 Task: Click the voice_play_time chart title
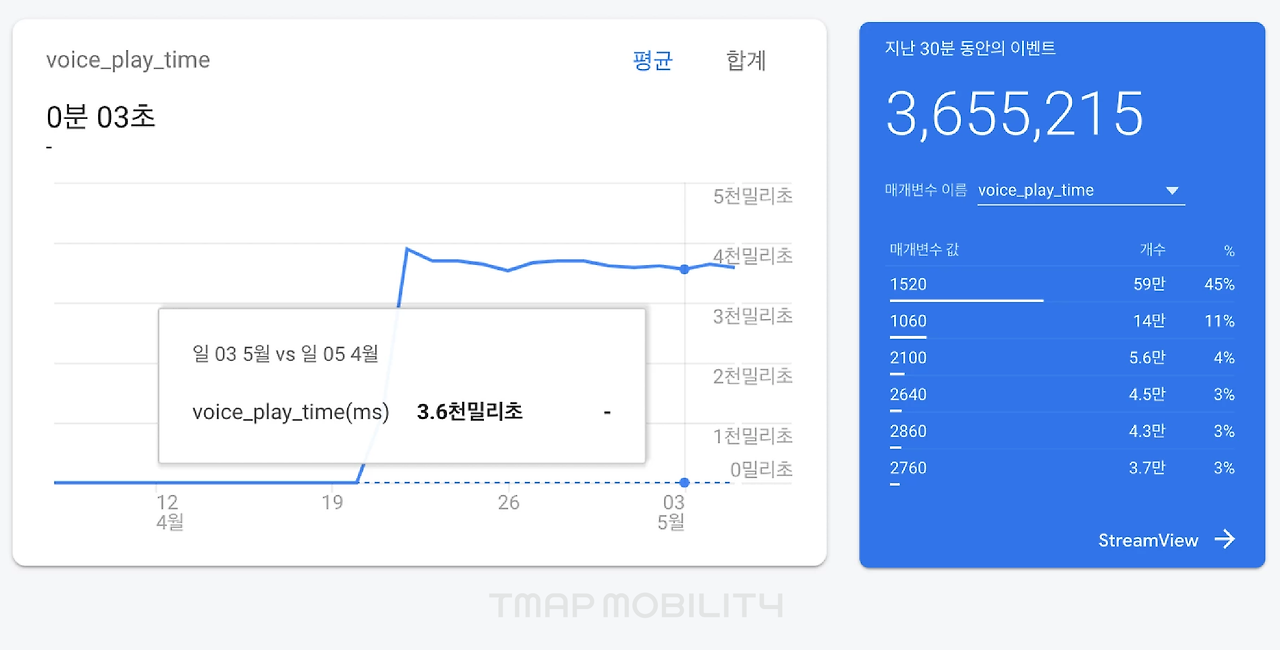[x=127, y=60]
